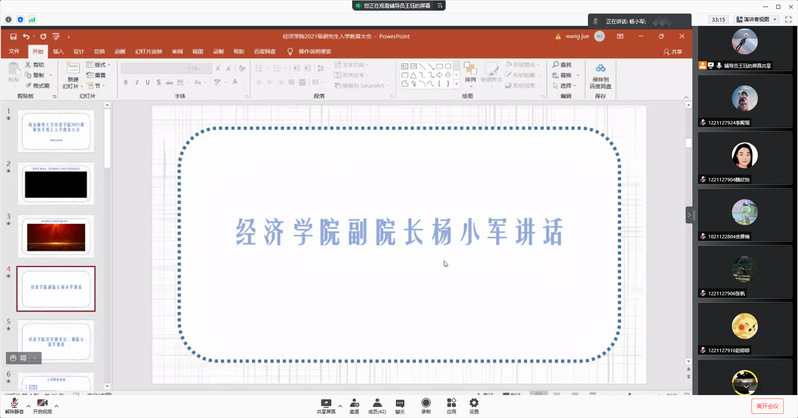Open the 成员(42) members list
This screenshot has width=798, height=418.
click(x=377, y=406)
